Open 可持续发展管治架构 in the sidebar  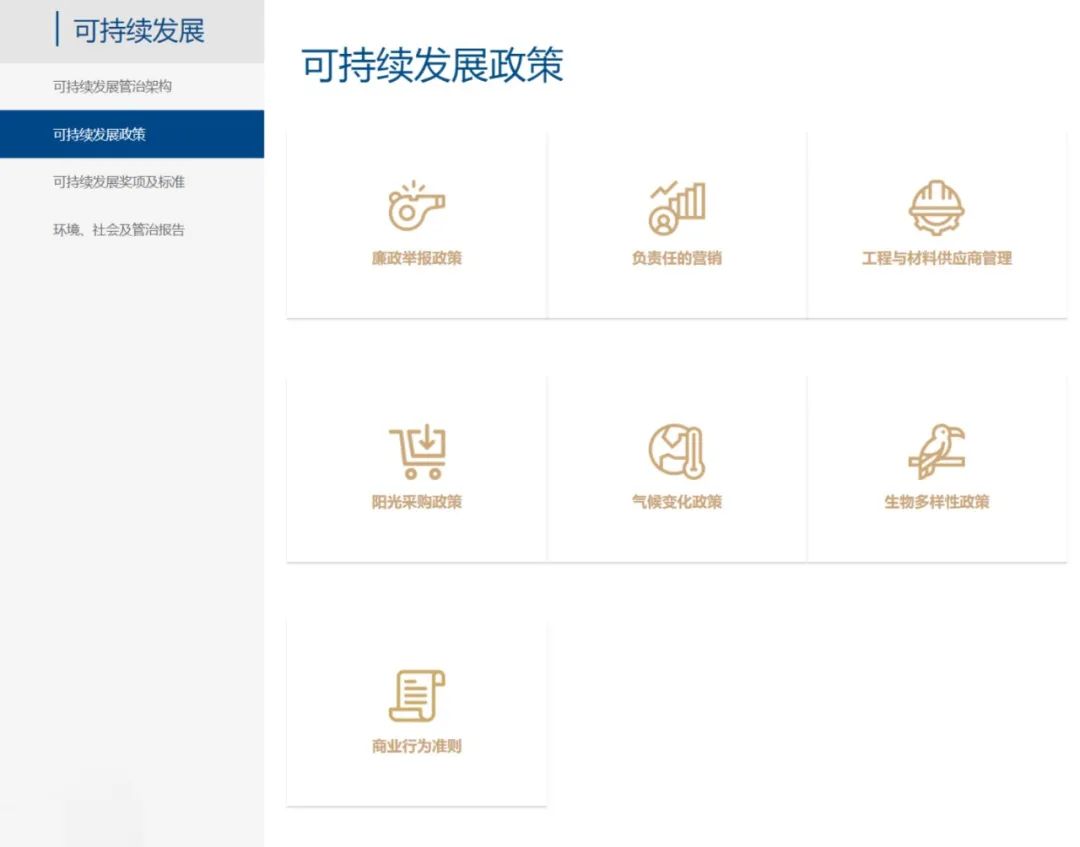[112, 87]
